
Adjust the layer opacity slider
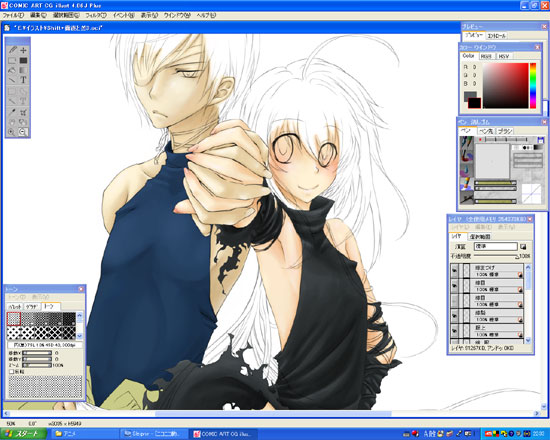(496, 256)
